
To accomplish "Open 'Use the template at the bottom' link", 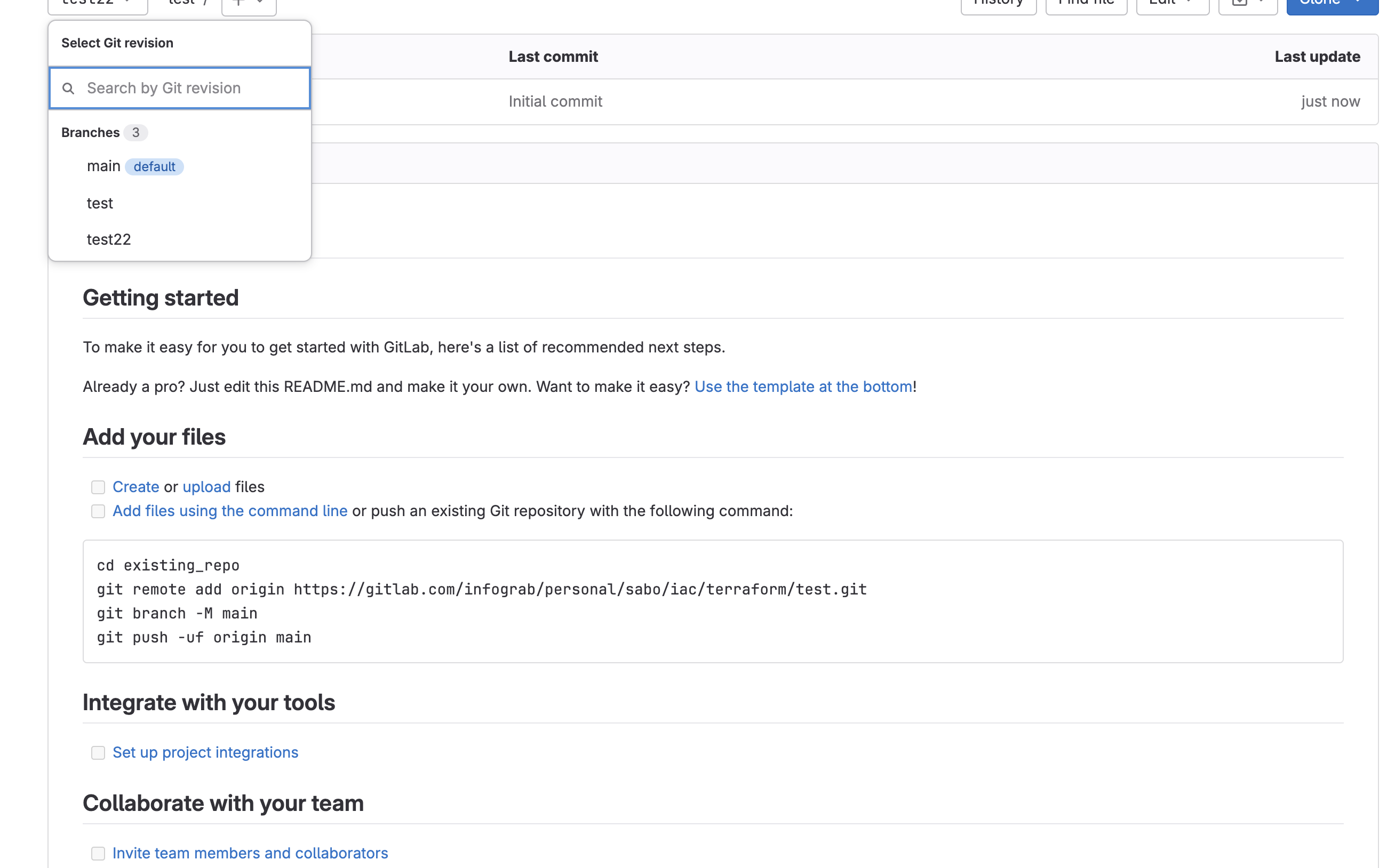I will pos(803,387).
